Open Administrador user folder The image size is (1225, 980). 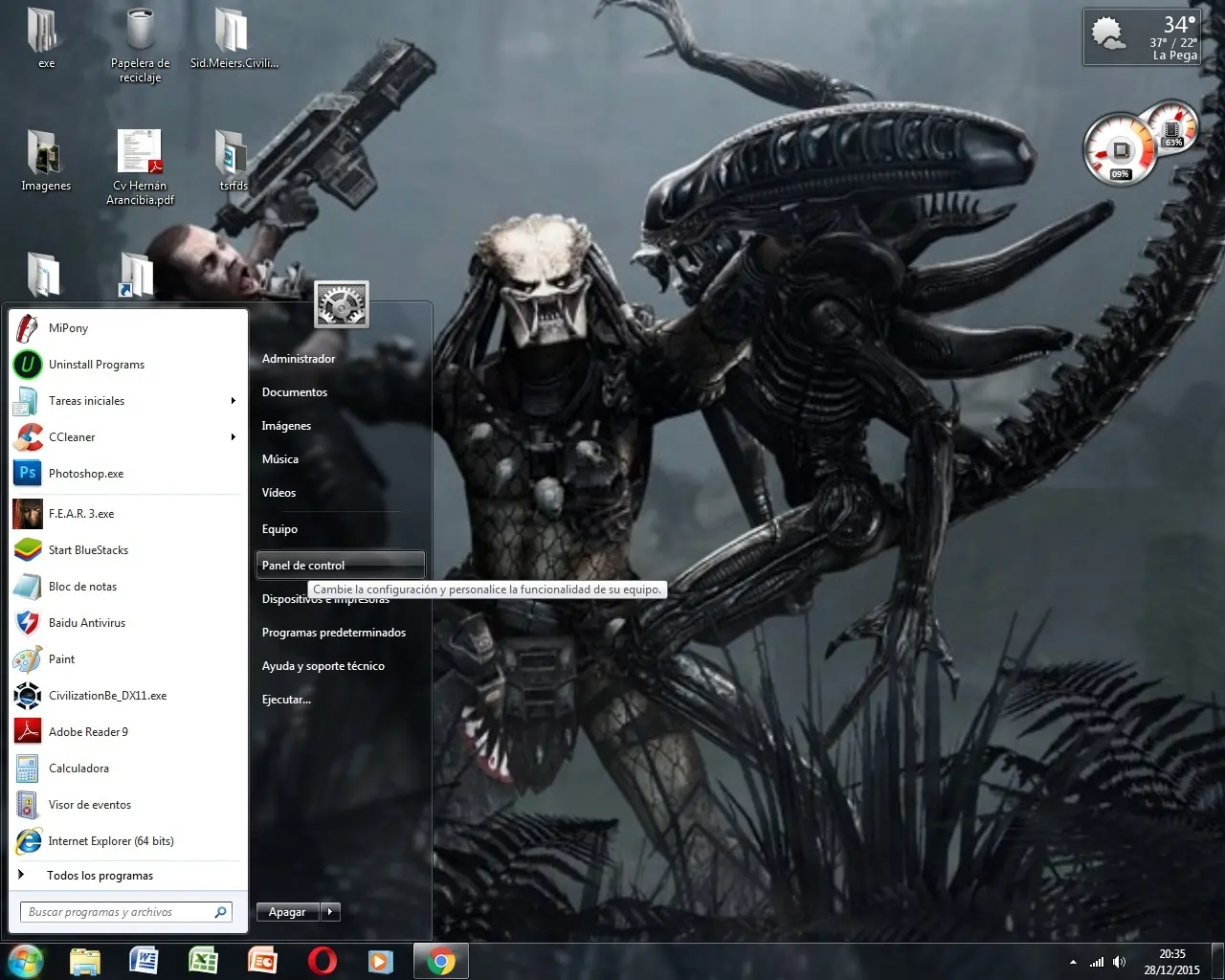[299, 359]
